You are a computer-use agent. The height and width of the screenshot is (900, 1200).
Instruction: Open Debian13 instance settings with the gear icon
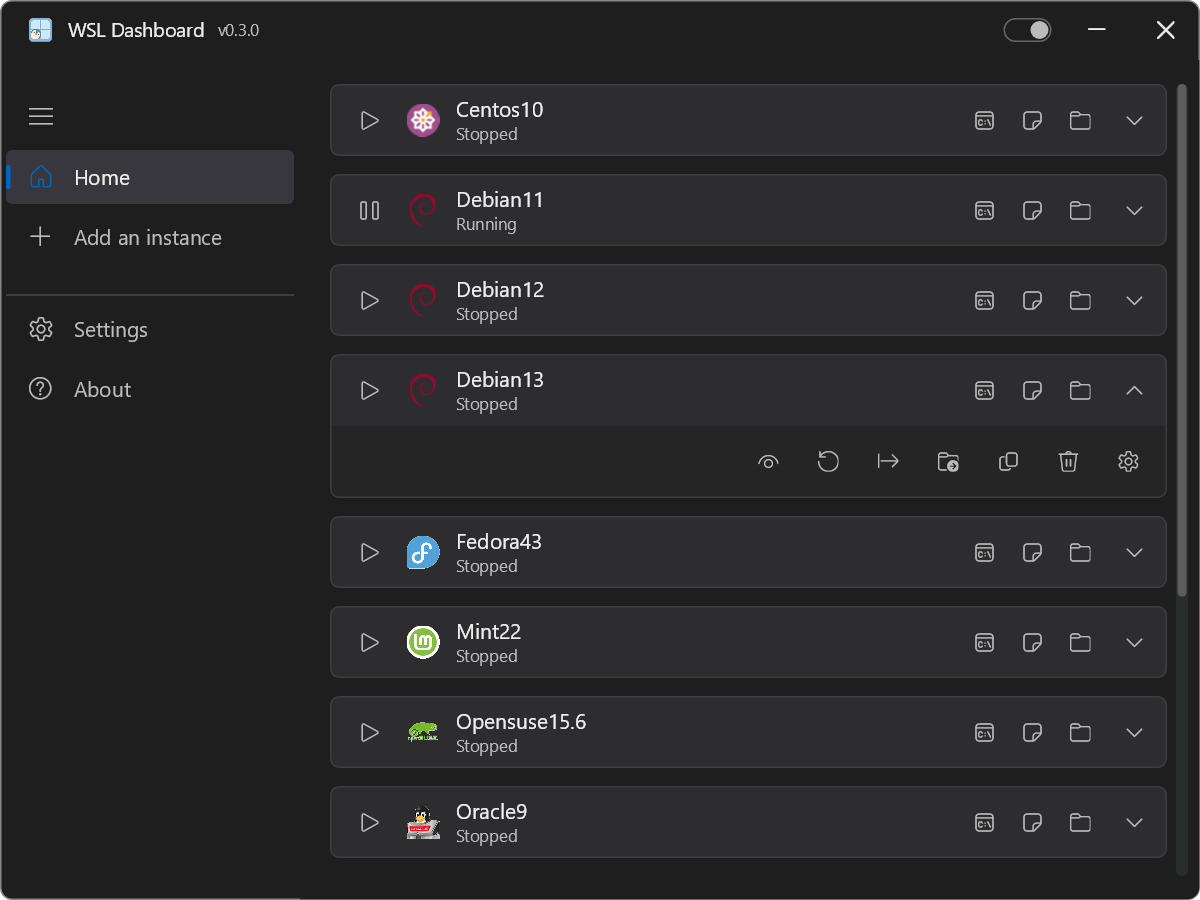(x=1128, y=461)
